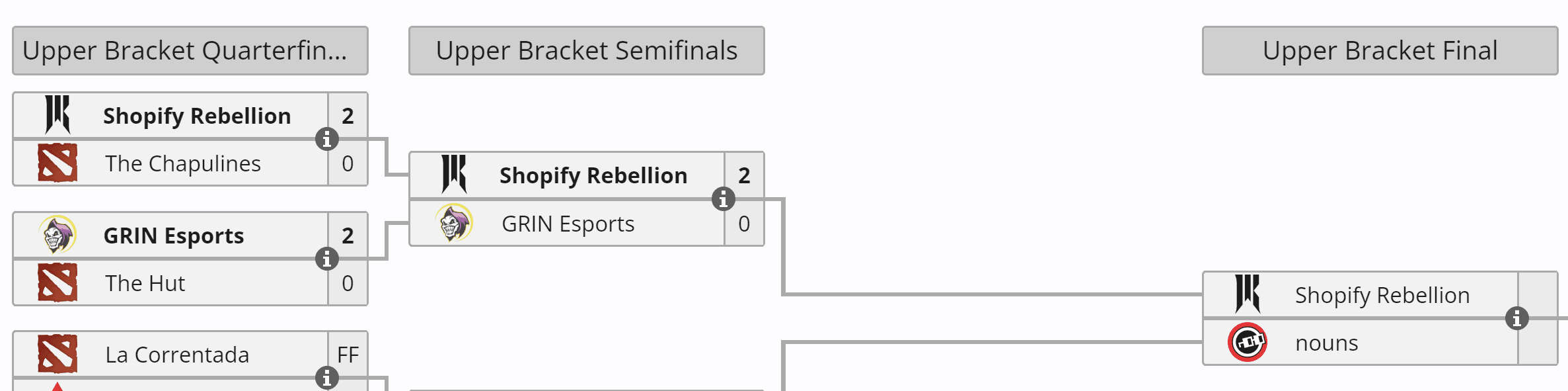Open info for GRIN Esports vs The Hut
The image size is (1568, 391).
pos(327,259)
